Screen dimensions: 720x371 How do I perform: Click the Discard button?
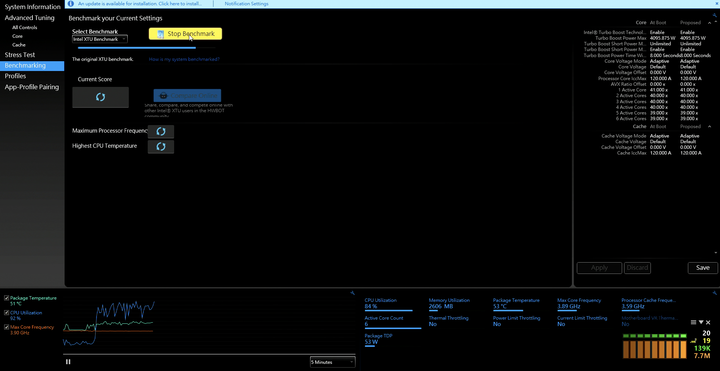tap(637, 268)
